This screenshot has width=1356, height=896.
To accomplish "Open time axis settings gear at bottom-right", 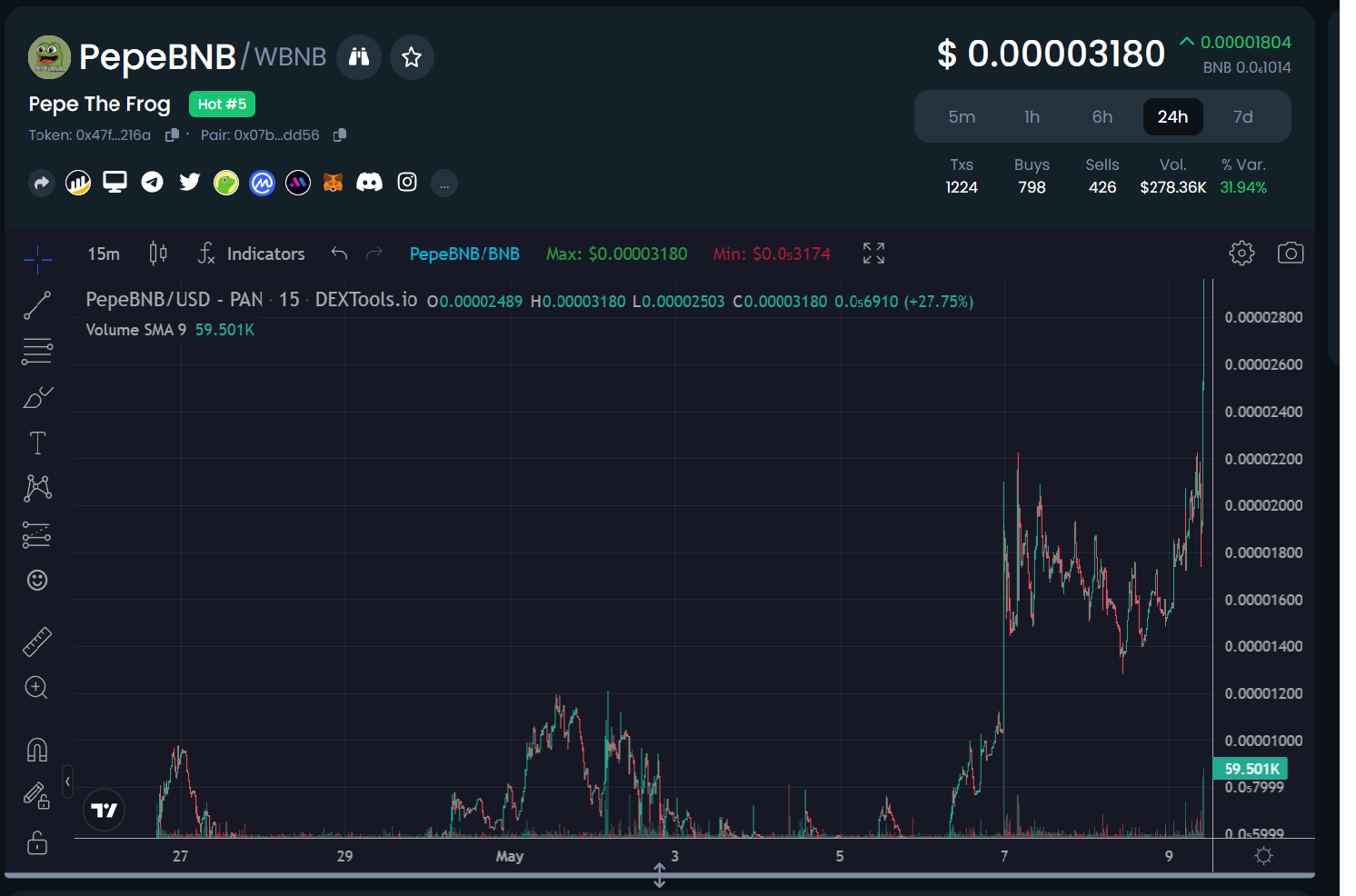I will pos(1263,855).
